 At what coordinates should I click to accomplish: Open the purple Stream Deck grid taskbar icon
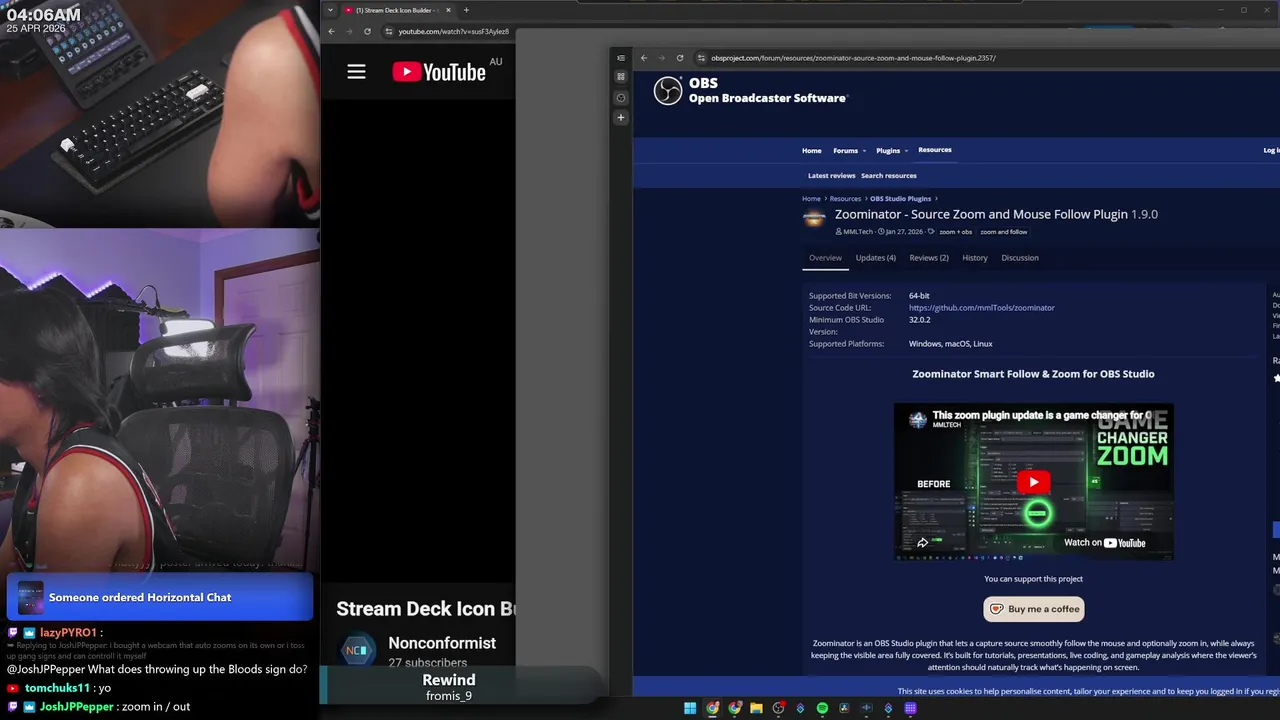(910, 708)
